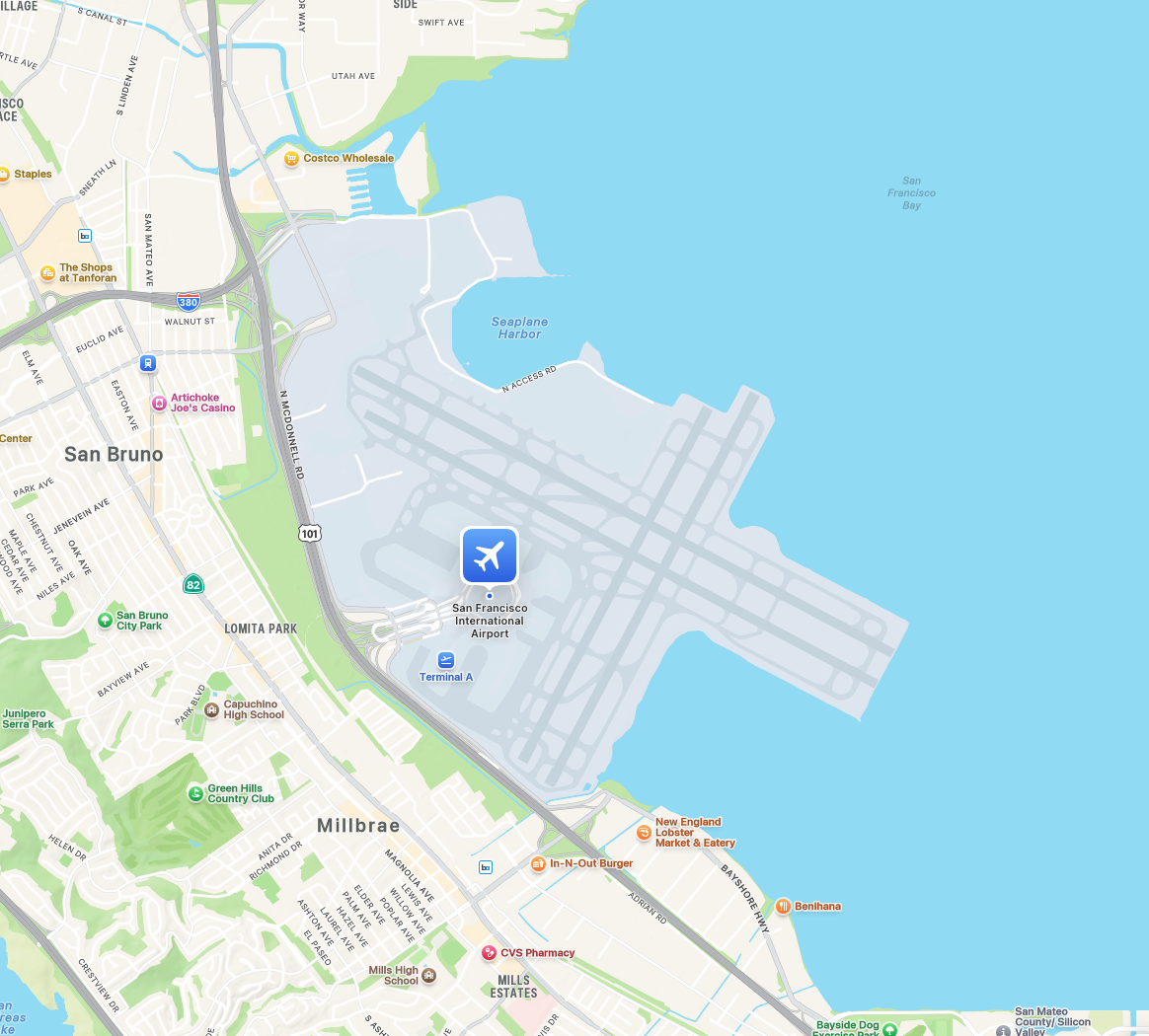The width and height of the screenshot is (1149, 1036).
Task: Select the Mills High School marker
Action: pyautogui.click(x=429, y=975)
